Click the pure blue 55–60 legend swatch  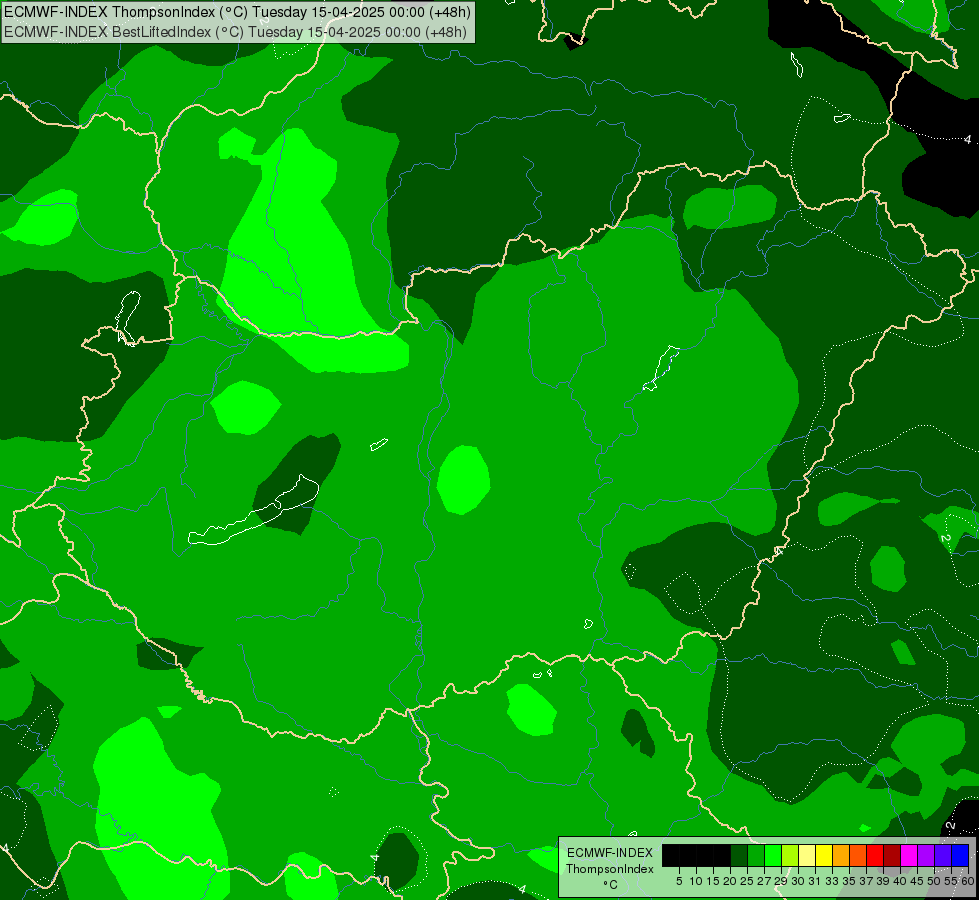(960, 855)
